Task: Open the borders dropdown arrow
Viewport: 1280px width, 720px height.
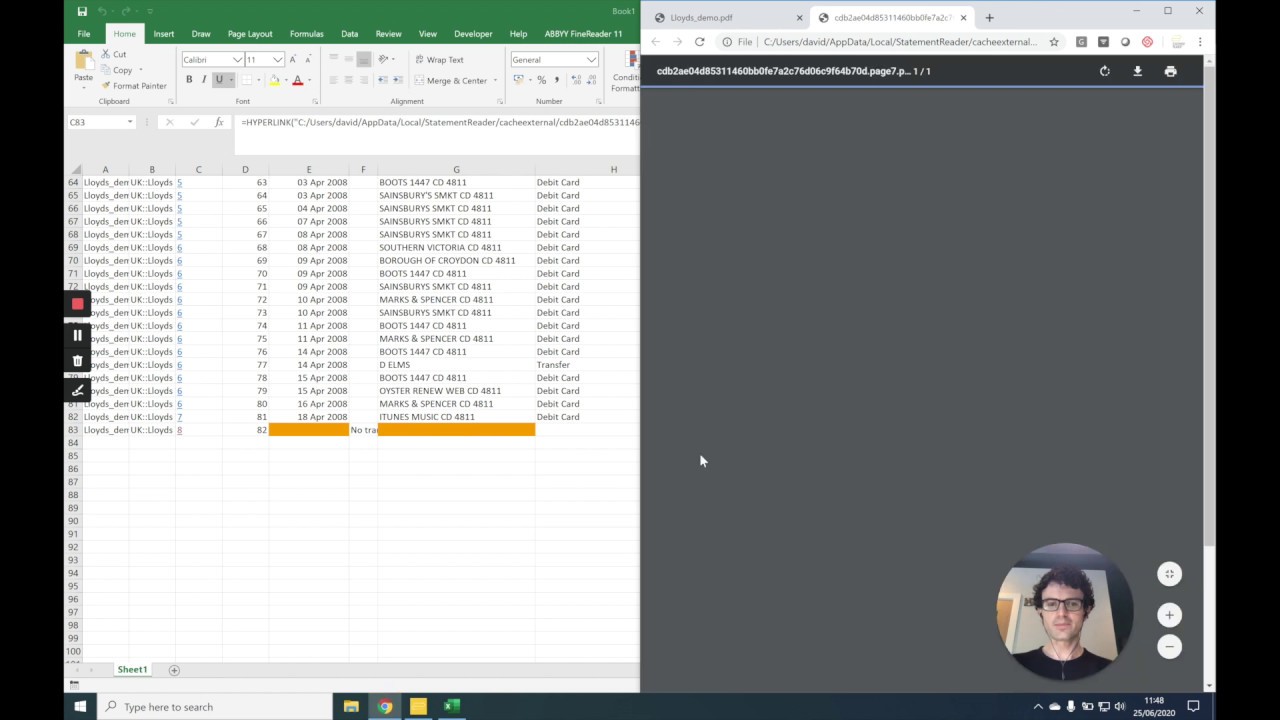Action: coord(259,80)
